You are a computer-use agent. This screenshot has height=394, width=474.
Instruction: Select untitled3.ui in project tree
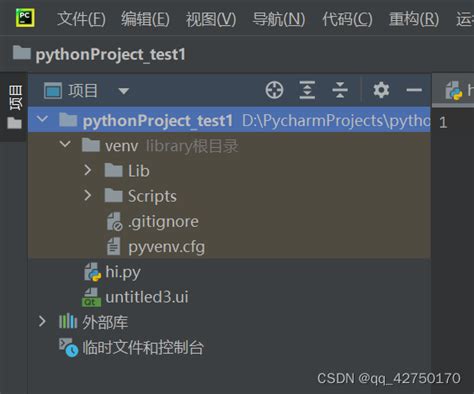point(147,297)
